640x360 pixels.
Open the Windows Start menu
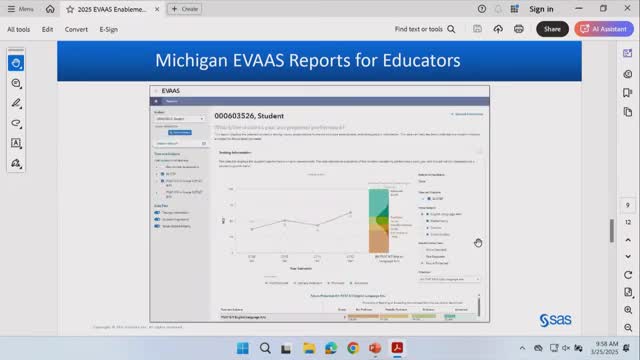242,348
